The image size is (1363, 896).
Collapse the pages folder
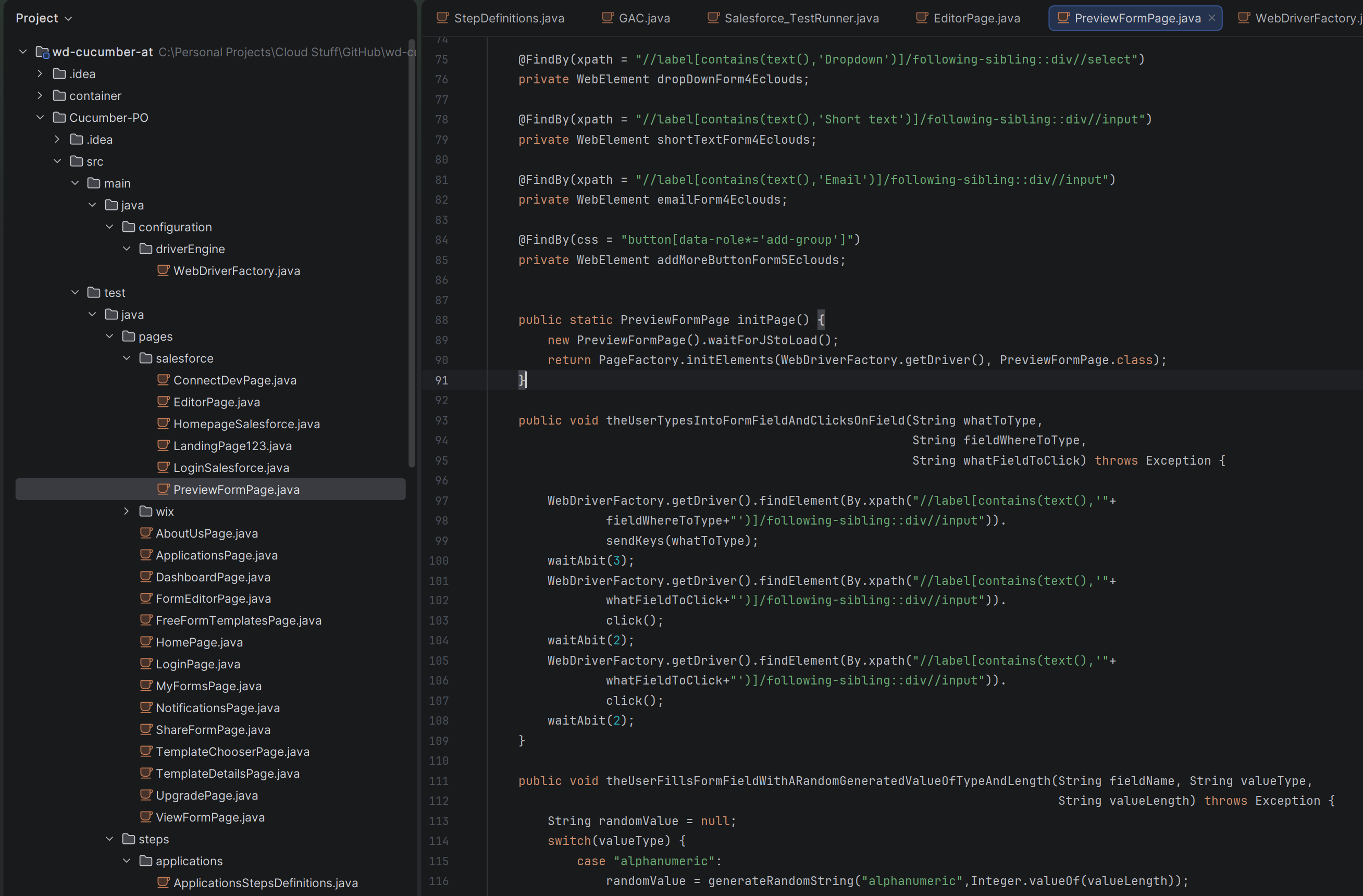(109, 336)
